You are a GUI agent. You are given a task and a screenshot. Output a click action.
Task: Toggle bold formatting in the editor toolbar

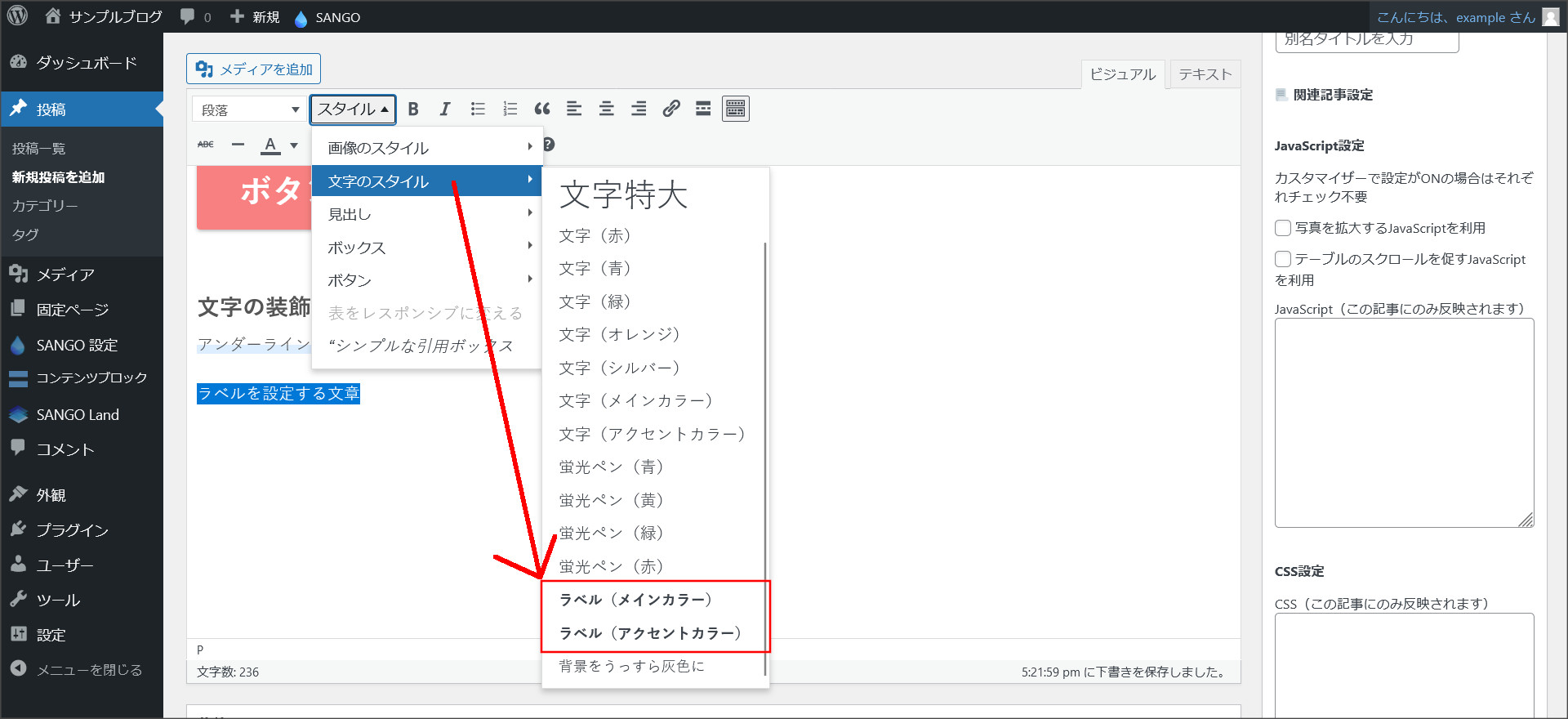pos(413,109)
